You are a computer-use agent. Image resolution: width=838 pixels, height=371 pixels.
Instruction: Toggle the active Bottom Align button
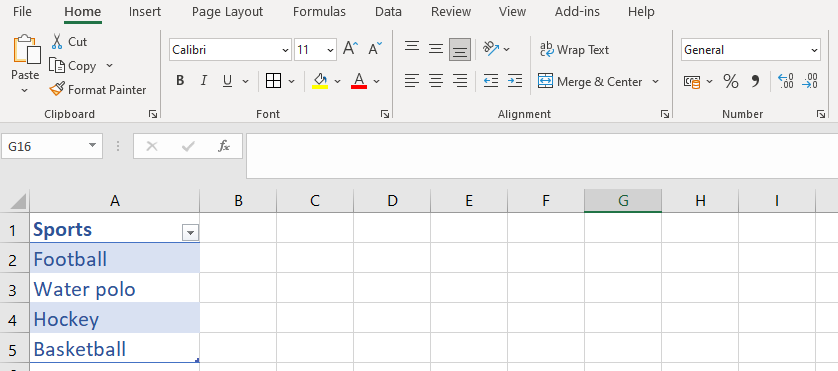click(x=460, y=49)
